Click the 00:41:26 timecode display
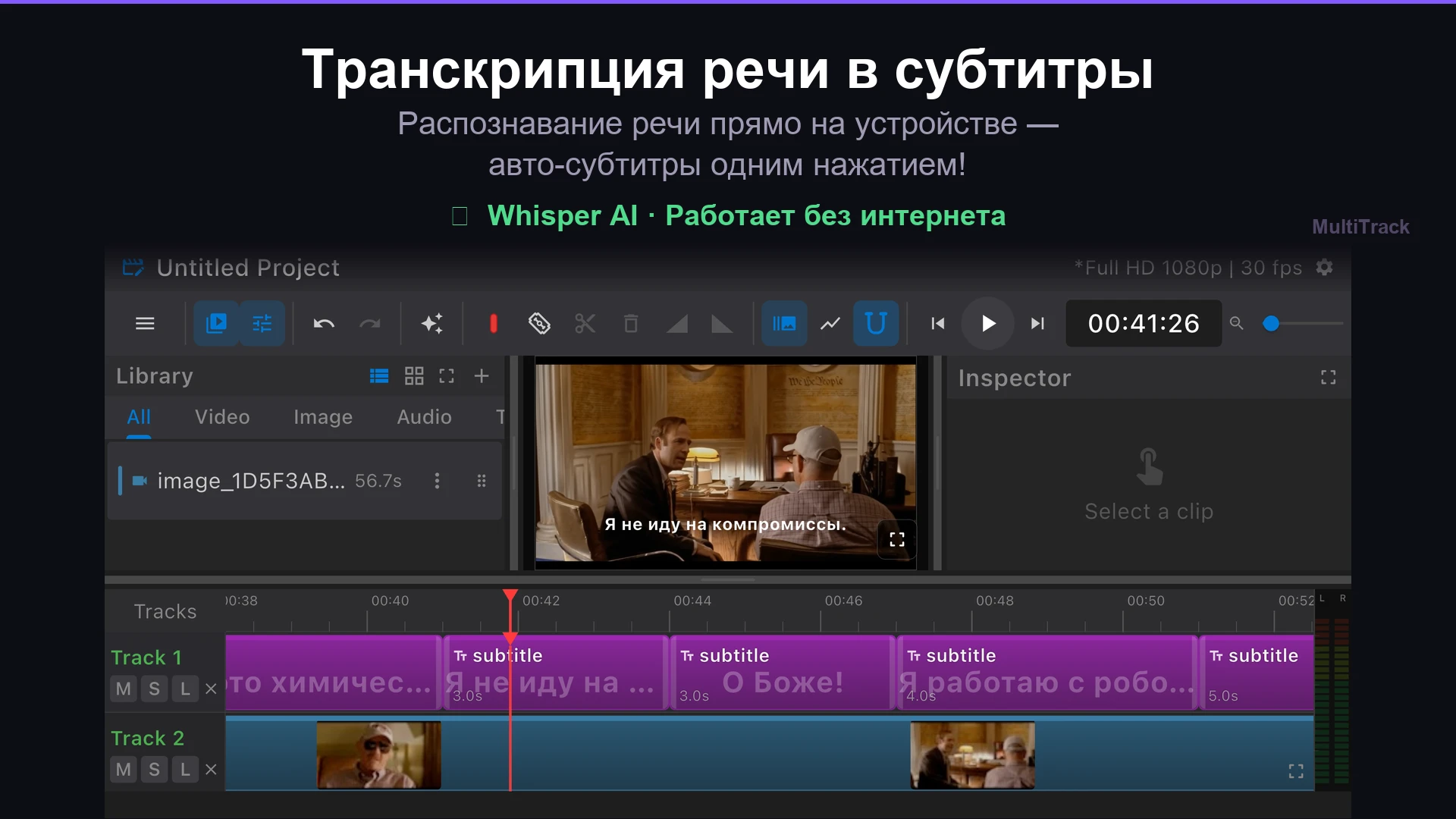Image resolution: width=1456 pixels, height=819 pixels. point(1144,324)
